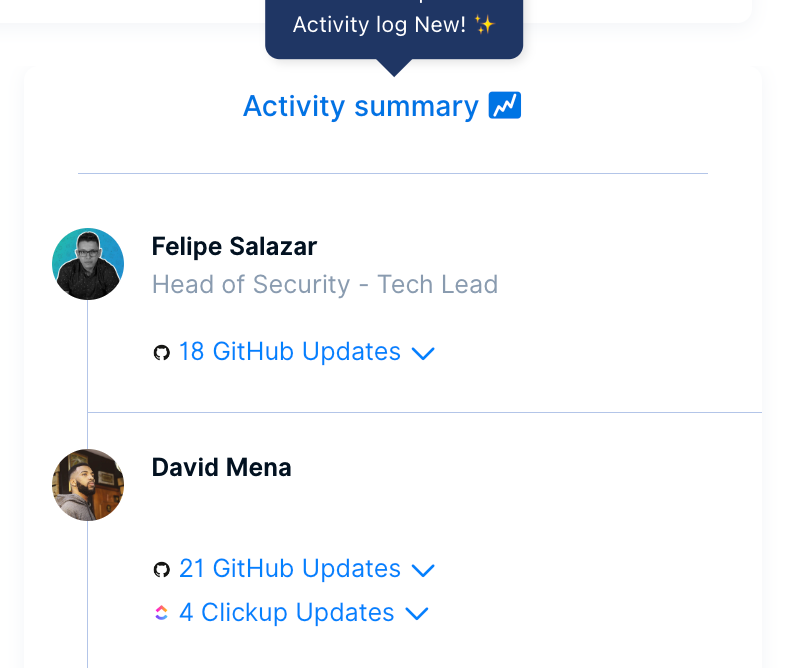Click the David Mena name
Screen dimensions: 792x668
click(221, 467)
